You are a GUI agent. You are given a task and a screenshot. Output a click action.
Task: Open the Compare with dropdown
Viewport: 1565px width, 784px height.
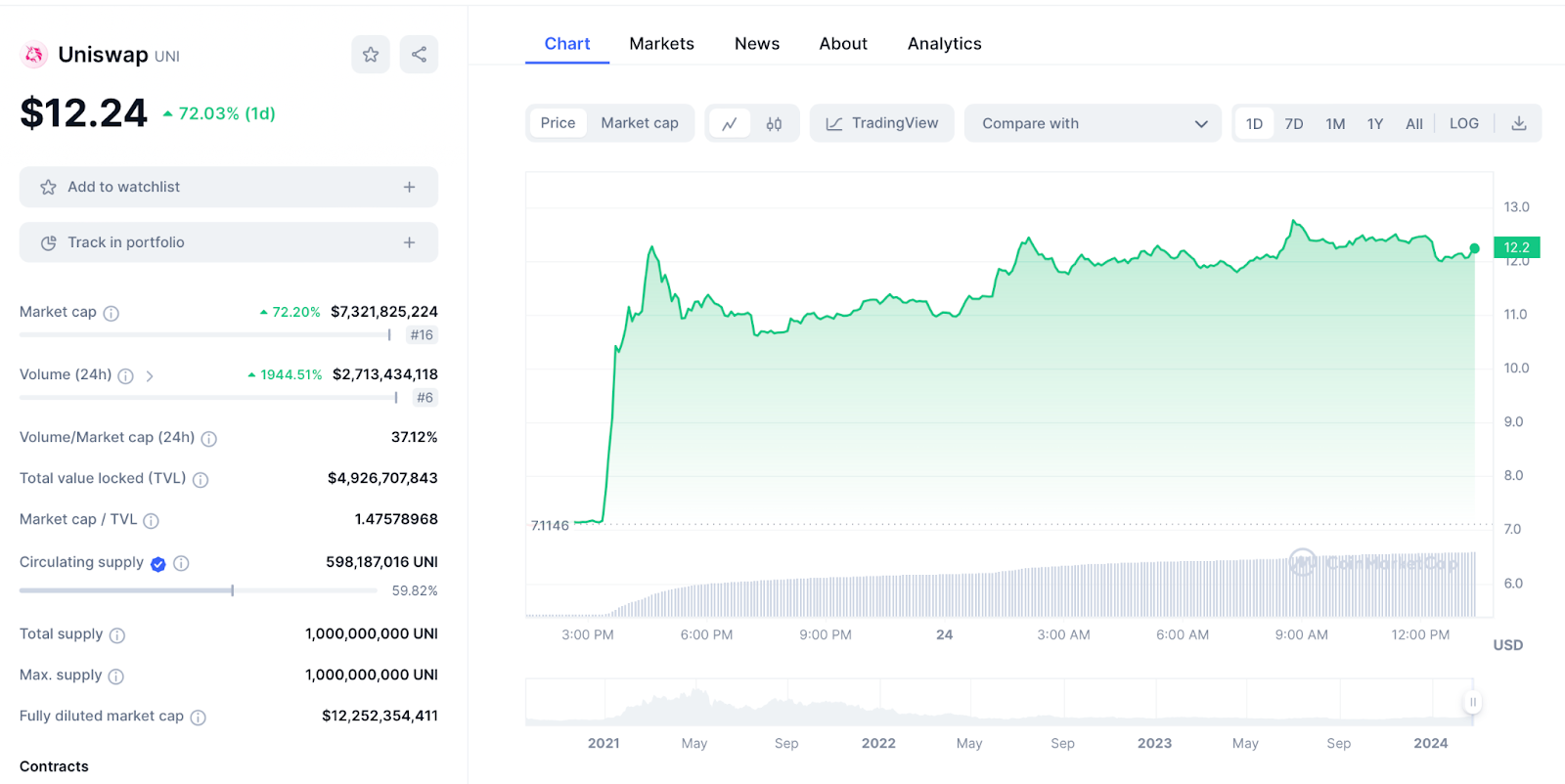(1093, 123)
